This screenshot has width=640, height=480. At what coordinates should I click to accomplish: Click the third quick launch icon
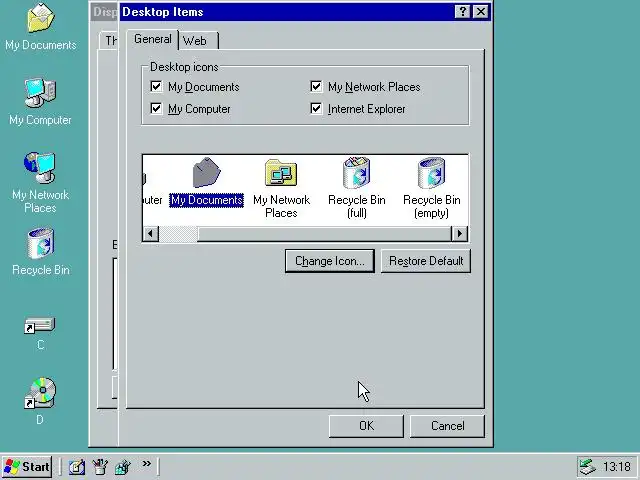(x=122, y=467)
